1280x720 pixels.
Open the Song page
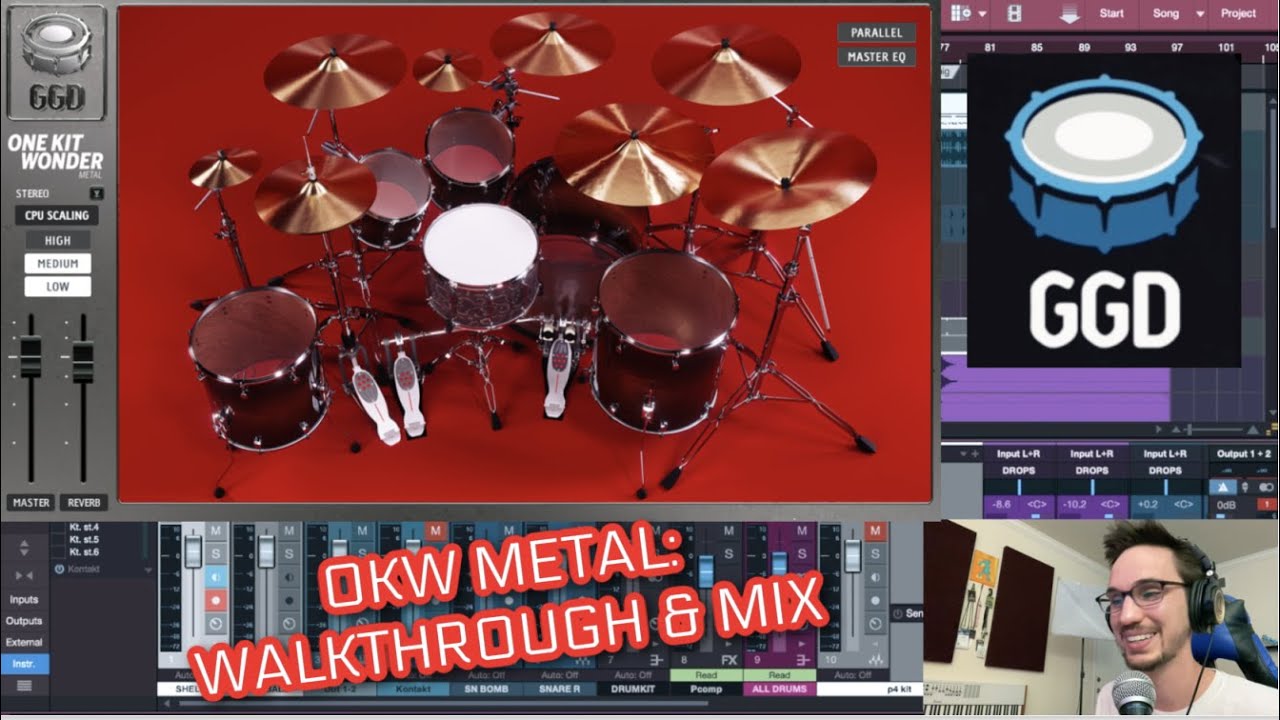click(1165, 13)
